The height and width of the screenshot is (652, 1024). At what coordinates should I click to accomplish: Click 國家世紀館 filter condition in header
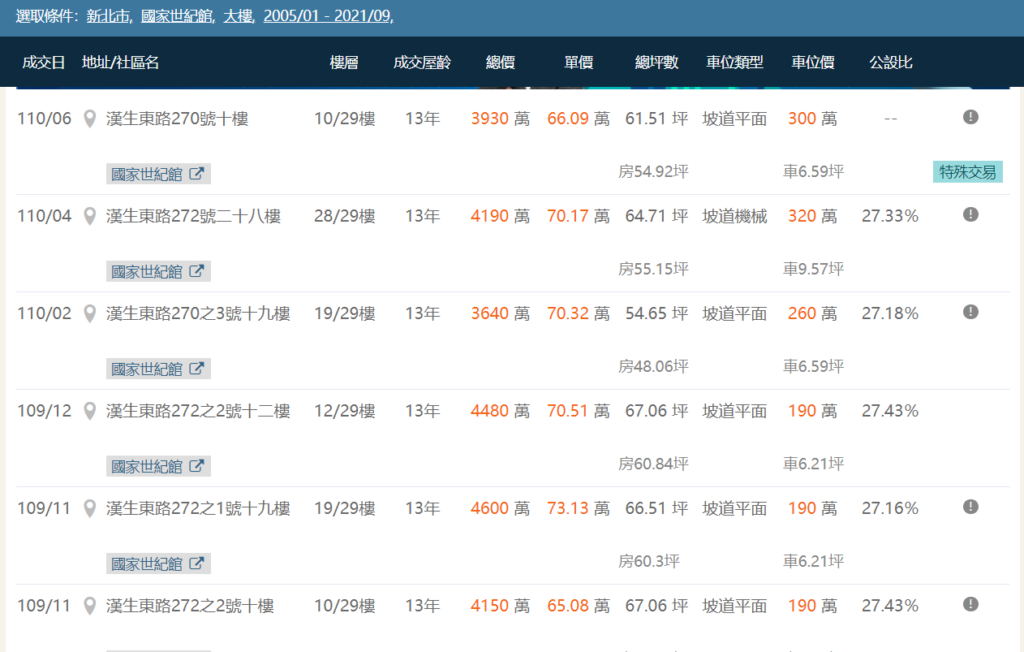tap(176, 16)
